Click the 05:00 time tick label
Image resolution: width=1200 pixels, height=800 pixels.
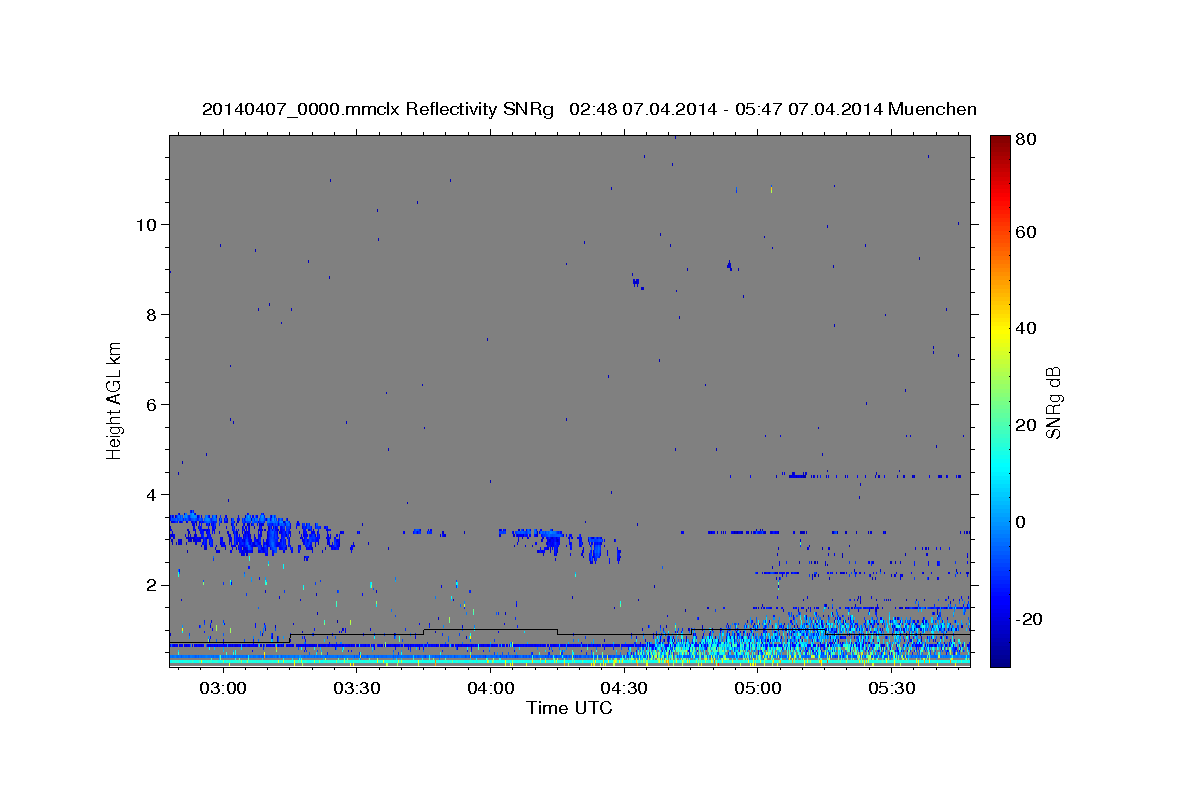(759, 689)
